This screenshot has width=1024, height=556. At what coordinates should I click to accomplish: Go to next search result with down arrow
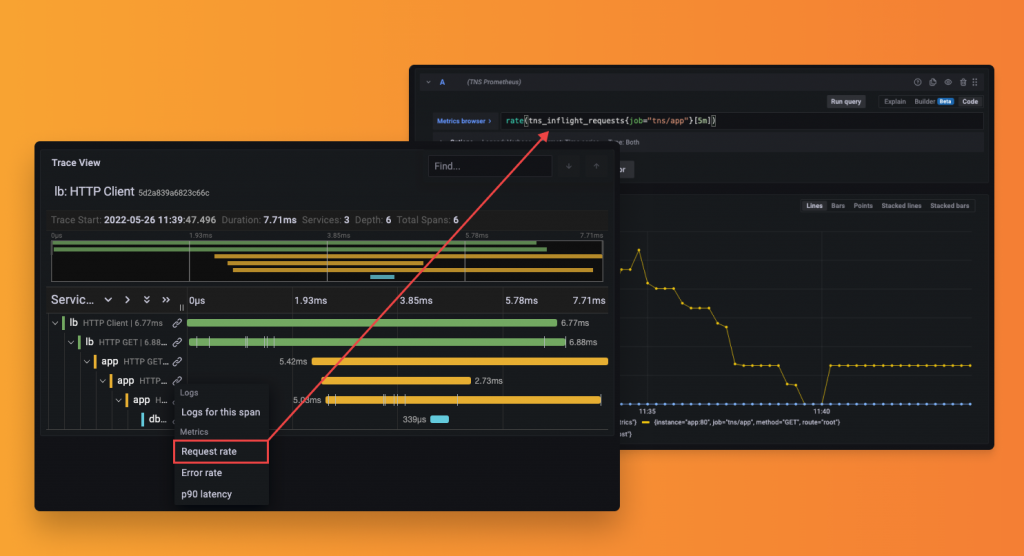click(x=569, y=166)
